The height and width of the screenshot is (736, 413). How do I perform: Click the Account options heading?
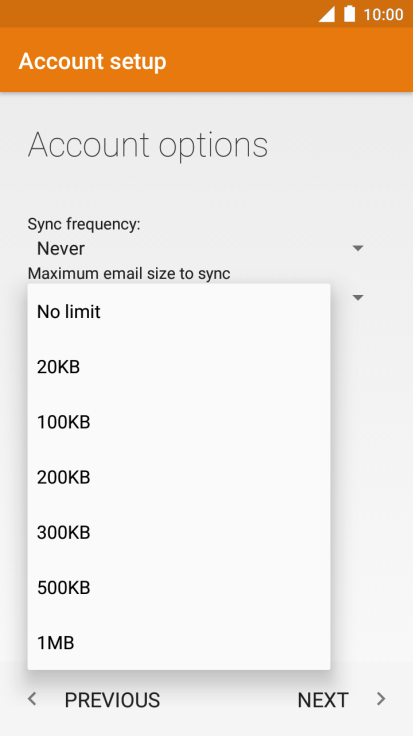tap(148, 145)
